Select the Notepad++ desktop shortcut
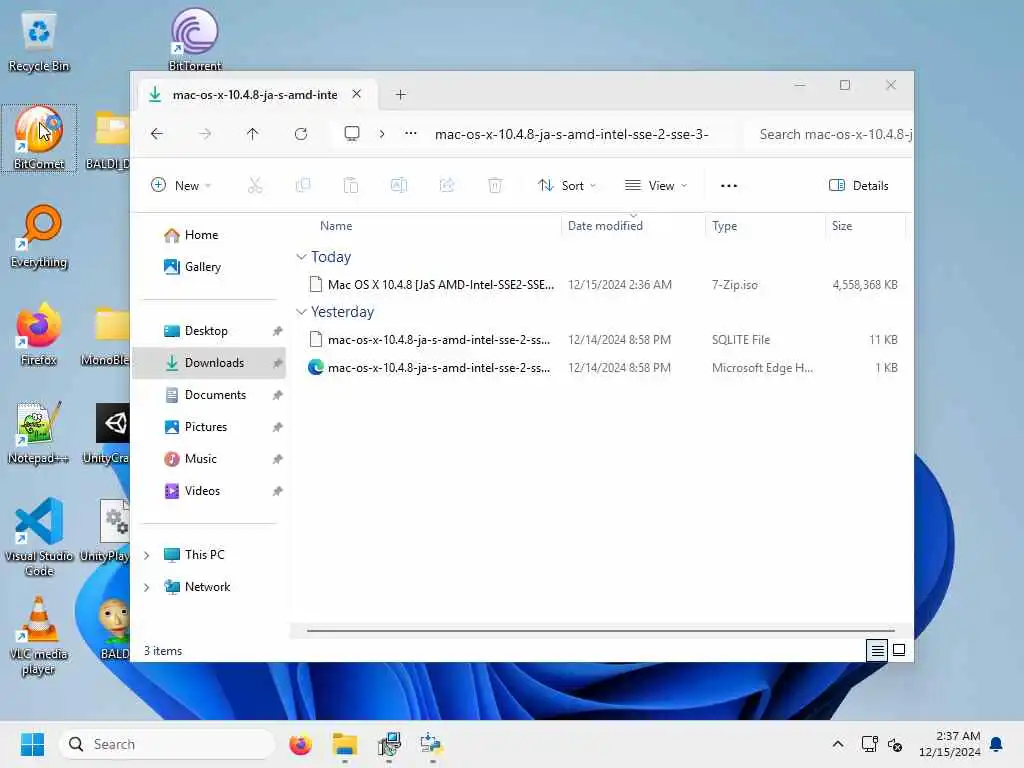 (x=39, y=433)
